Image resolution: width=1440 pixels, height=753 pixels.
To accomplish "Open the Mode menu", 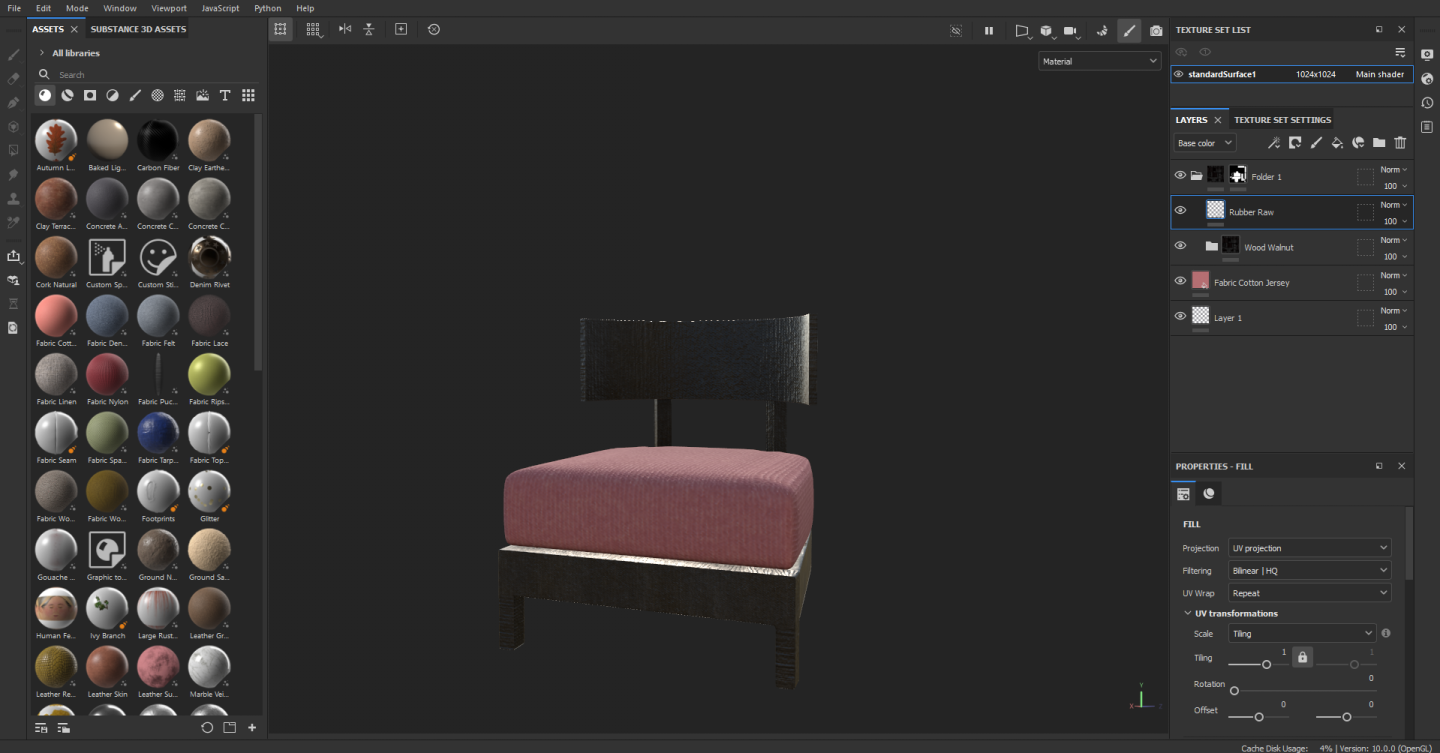I will point(77,8).
